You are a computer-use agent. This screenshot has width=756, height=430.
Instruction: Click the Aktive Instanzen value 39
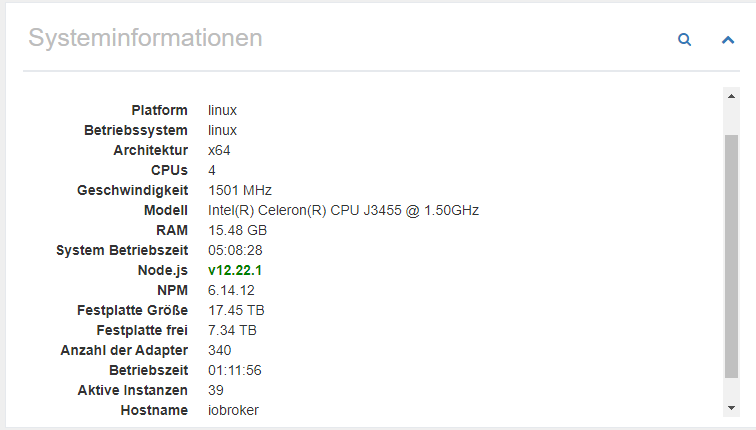[216, 390]
